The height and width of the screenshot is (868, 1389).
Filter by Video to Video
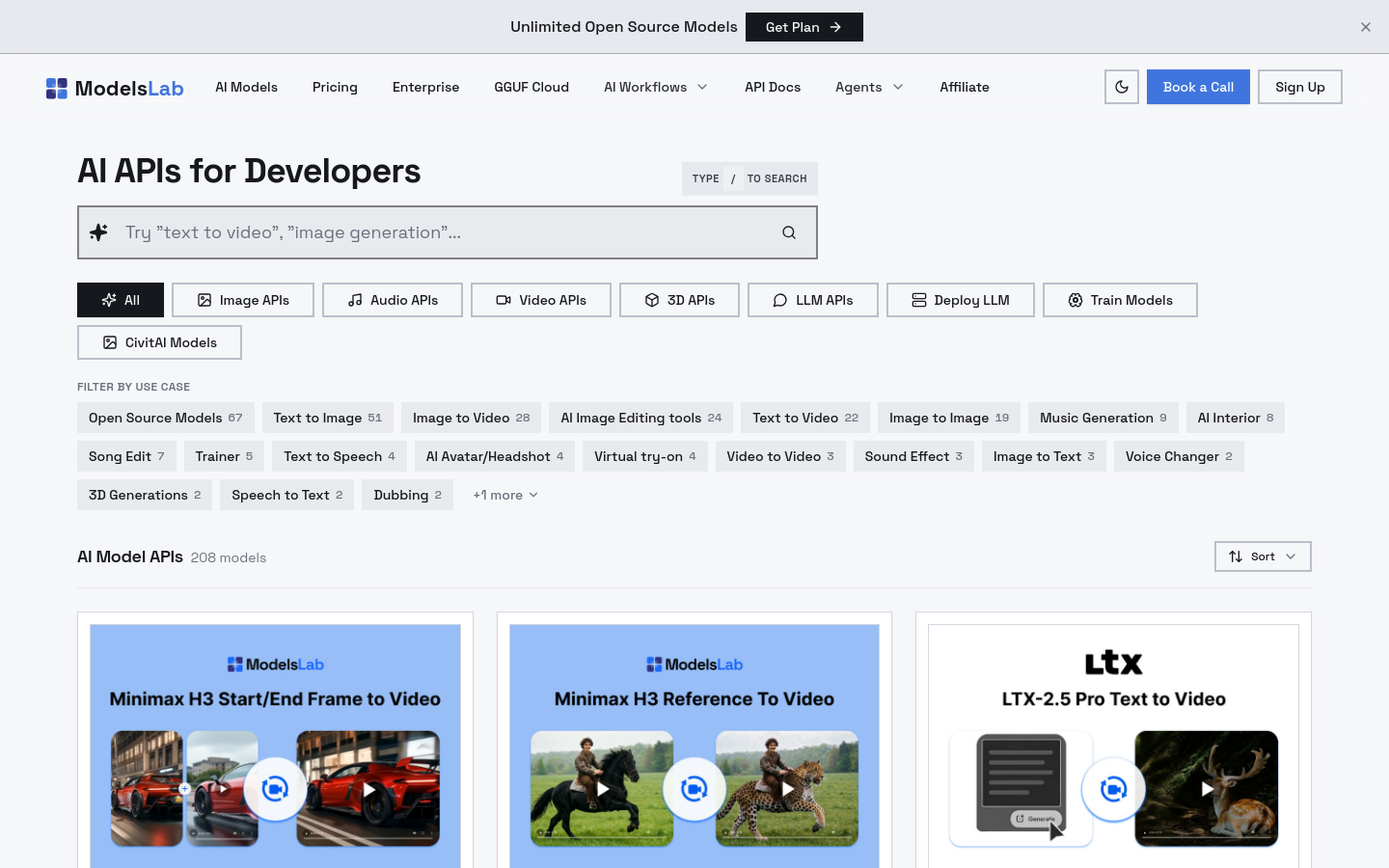(x=780, y=456)
